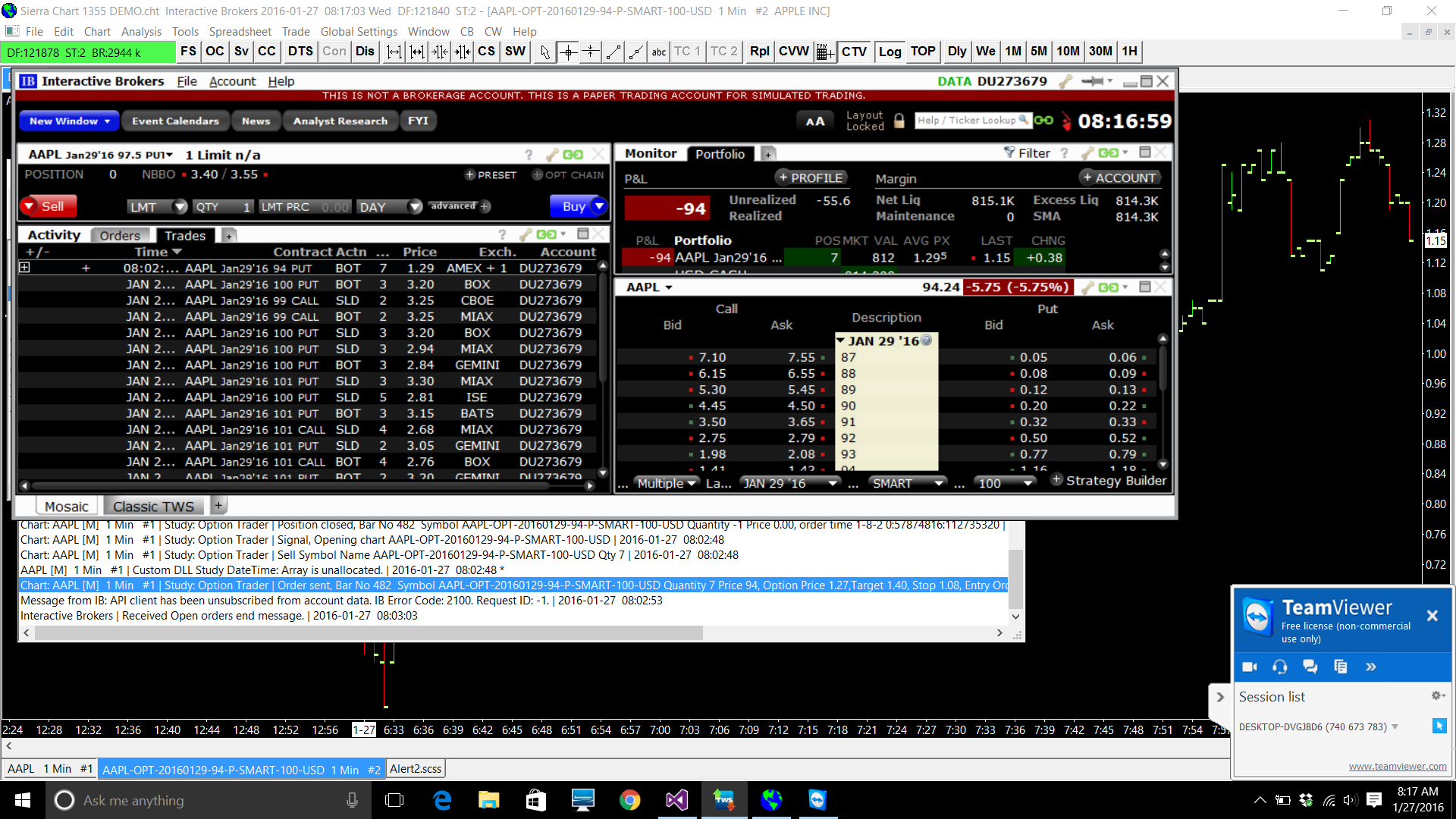
Task: Expand the first trade row plus box
Action: click(x=24, y=268)
